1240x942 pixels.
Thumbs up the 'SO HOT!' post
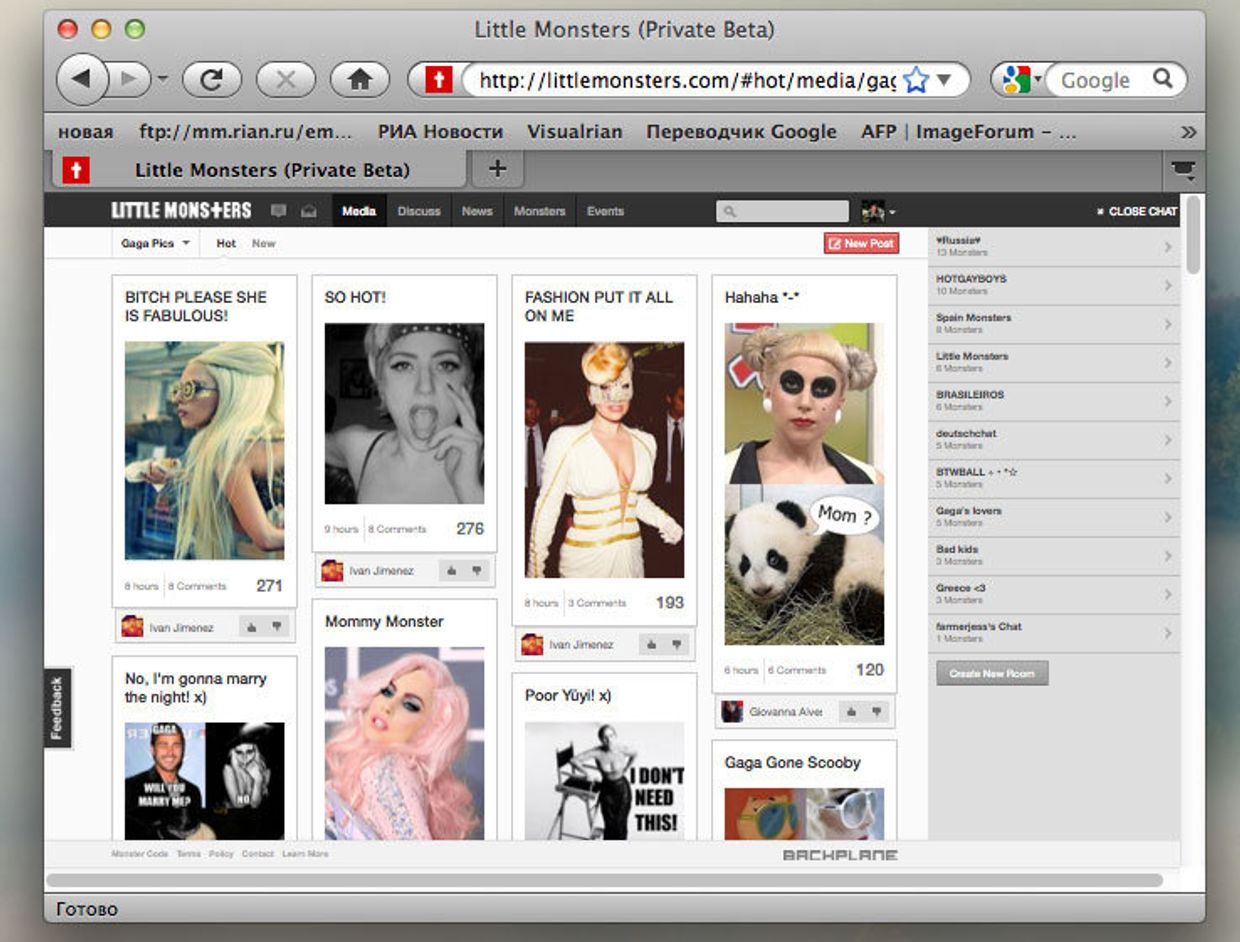[451, 571]
